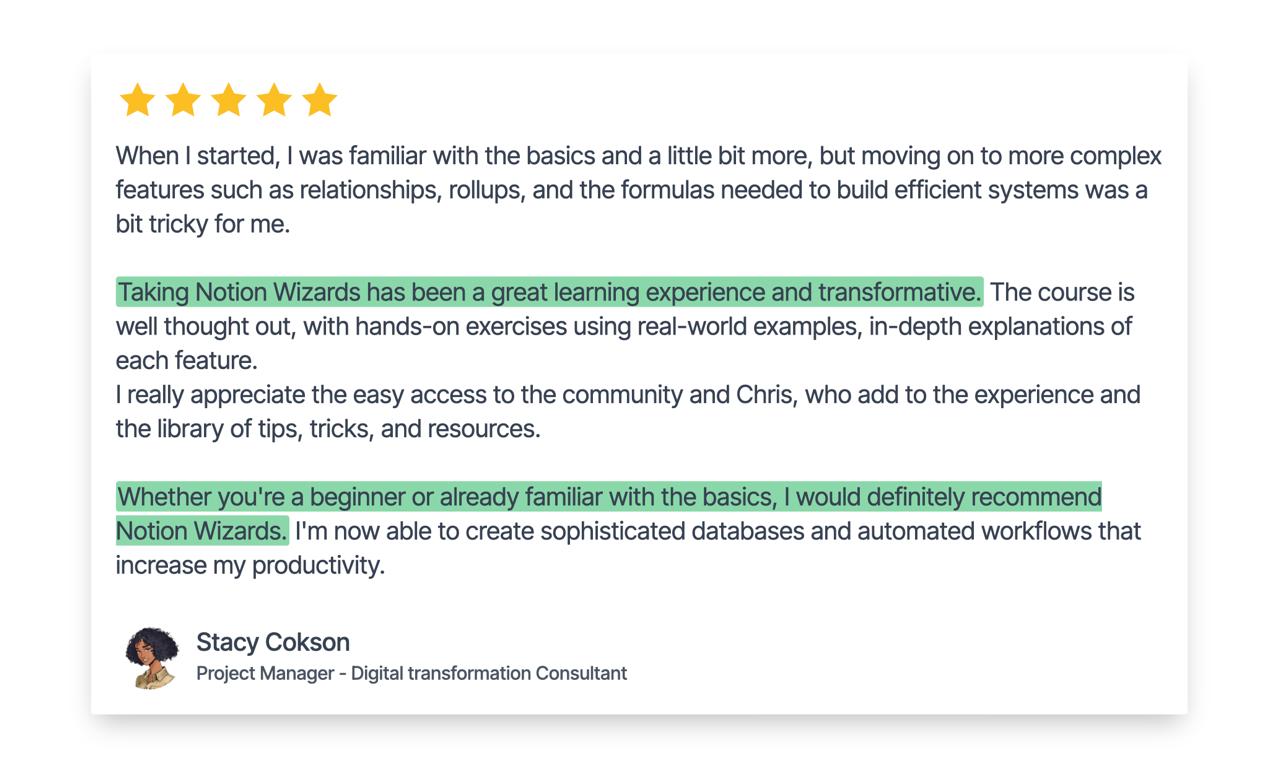Click the words 'bit tricky for me.'
The width and height of the screenshot is (1280, 768).
(x=202, y=224)
